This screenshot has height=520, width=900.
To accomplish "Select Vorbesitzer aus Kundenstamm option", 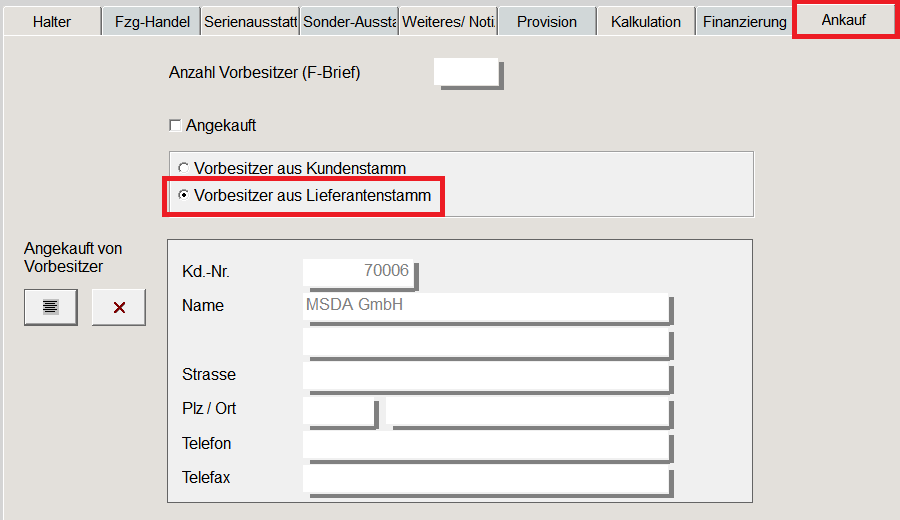I will pyautogui.click(x=183, y=168).
